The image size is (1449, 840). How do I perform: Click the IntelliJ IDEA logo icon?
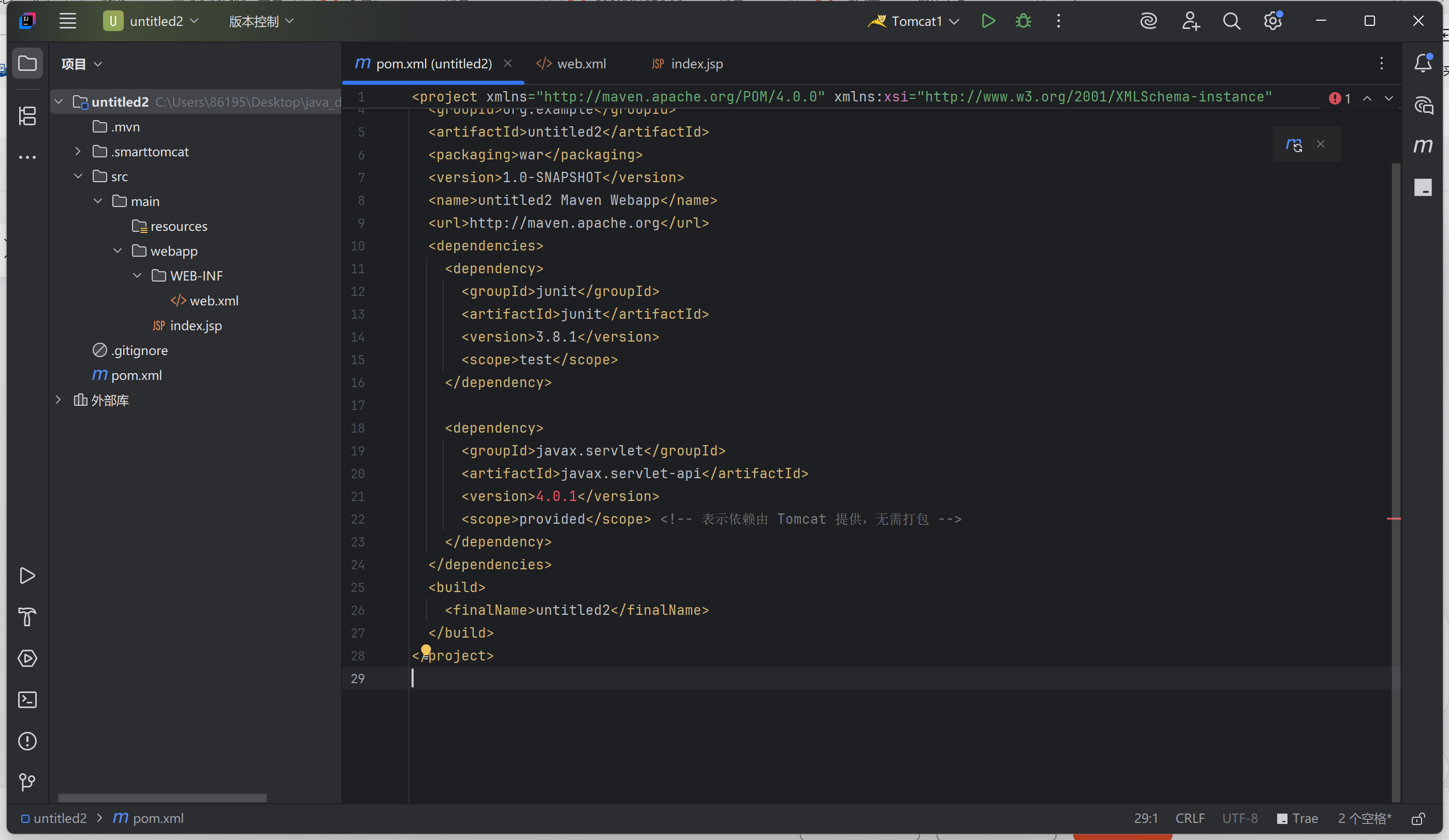click(x=27, y=21)
